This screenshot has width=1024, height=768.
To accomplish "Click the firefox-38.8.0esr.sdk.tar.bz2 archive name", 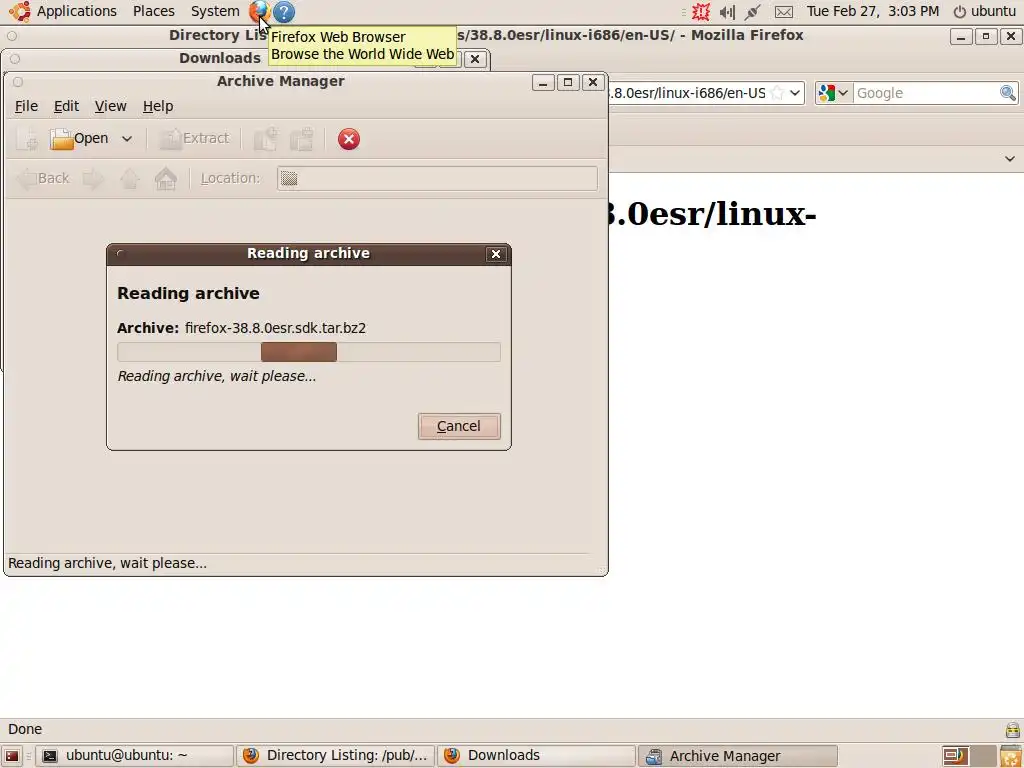I will (275, 328).
